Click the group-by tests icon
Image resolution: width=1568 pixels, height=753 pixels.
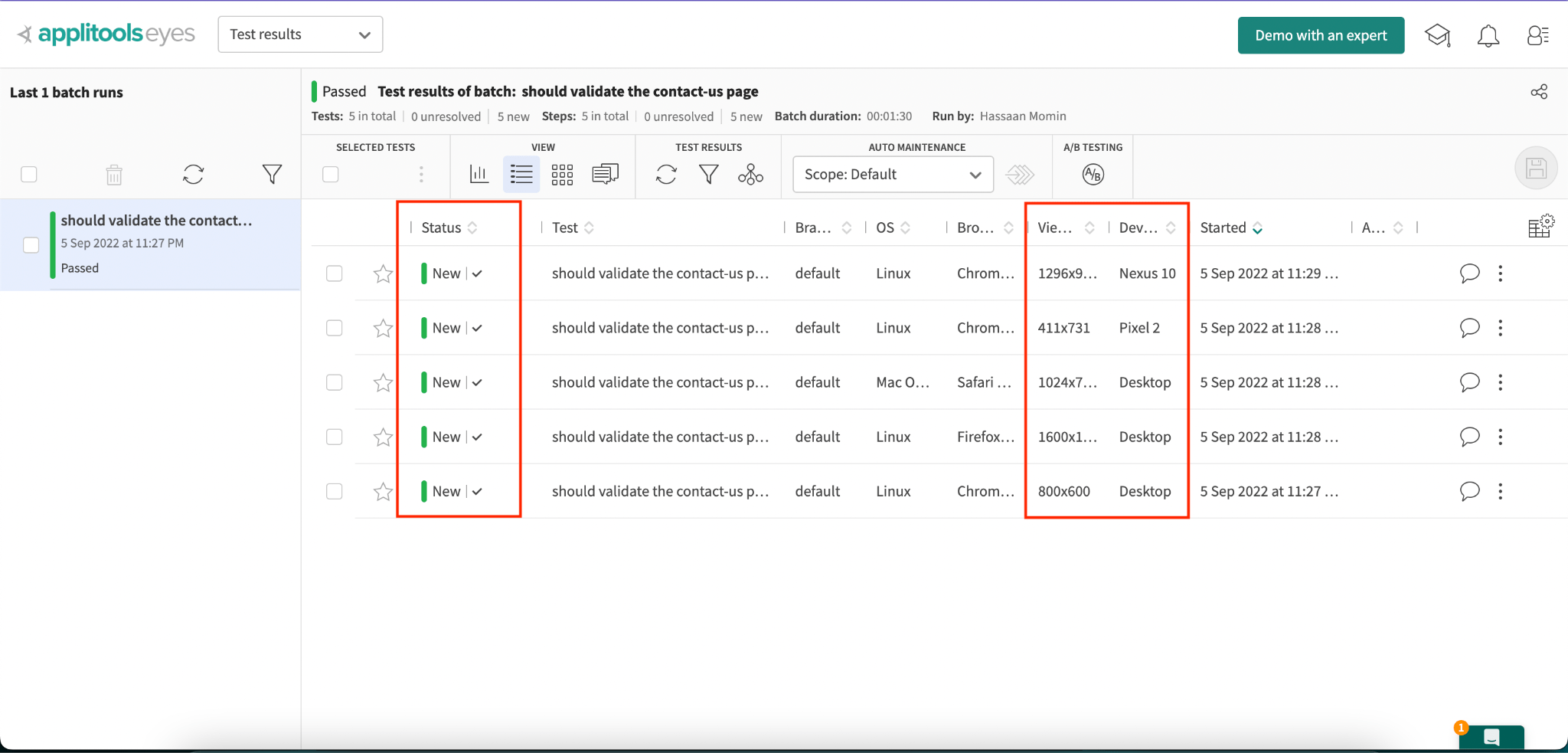750,175
